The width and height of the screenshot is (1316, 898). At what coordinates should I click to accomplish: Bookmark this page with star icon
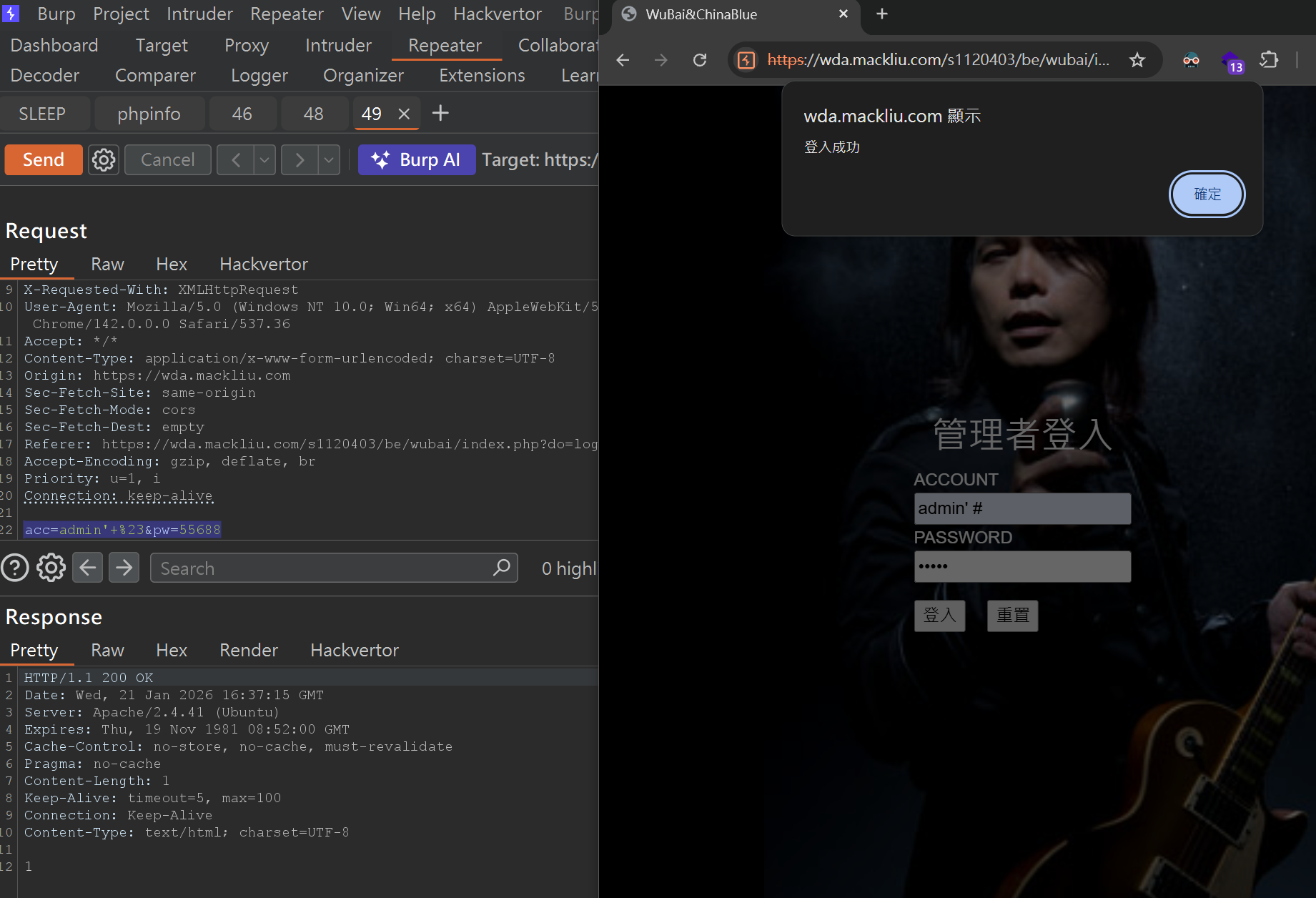coord(1137,60)
